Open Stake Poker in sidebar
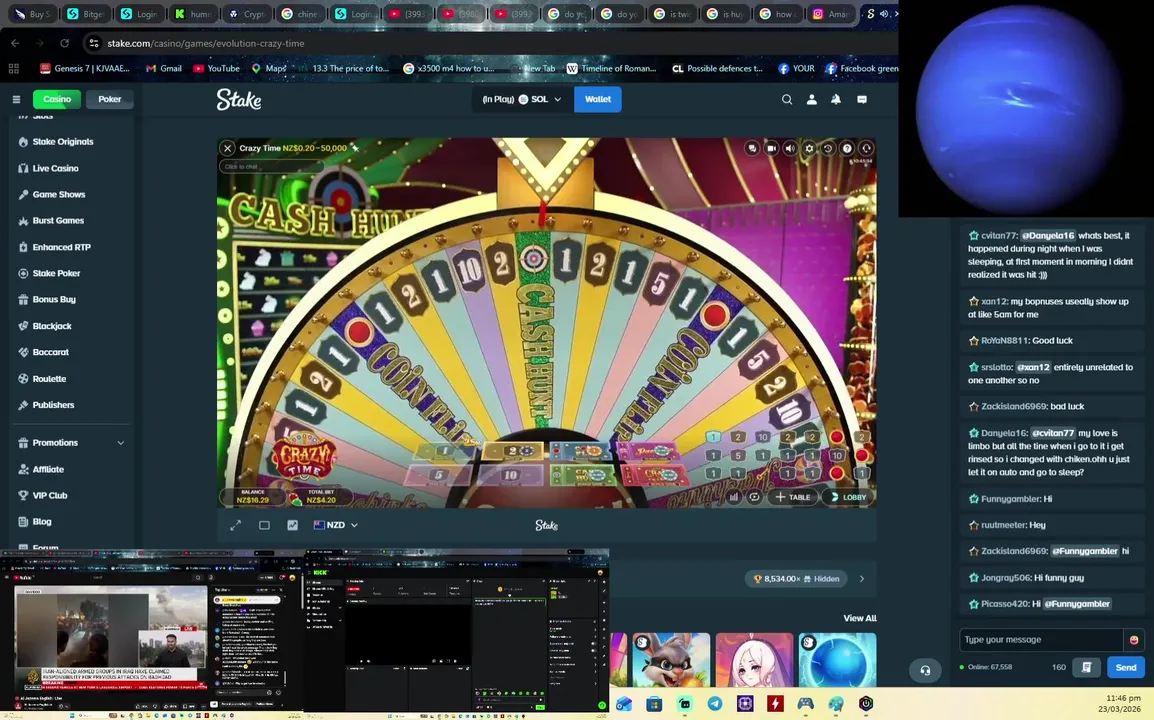The width and height of the screenshot is (1154, 720). [56, 273]
